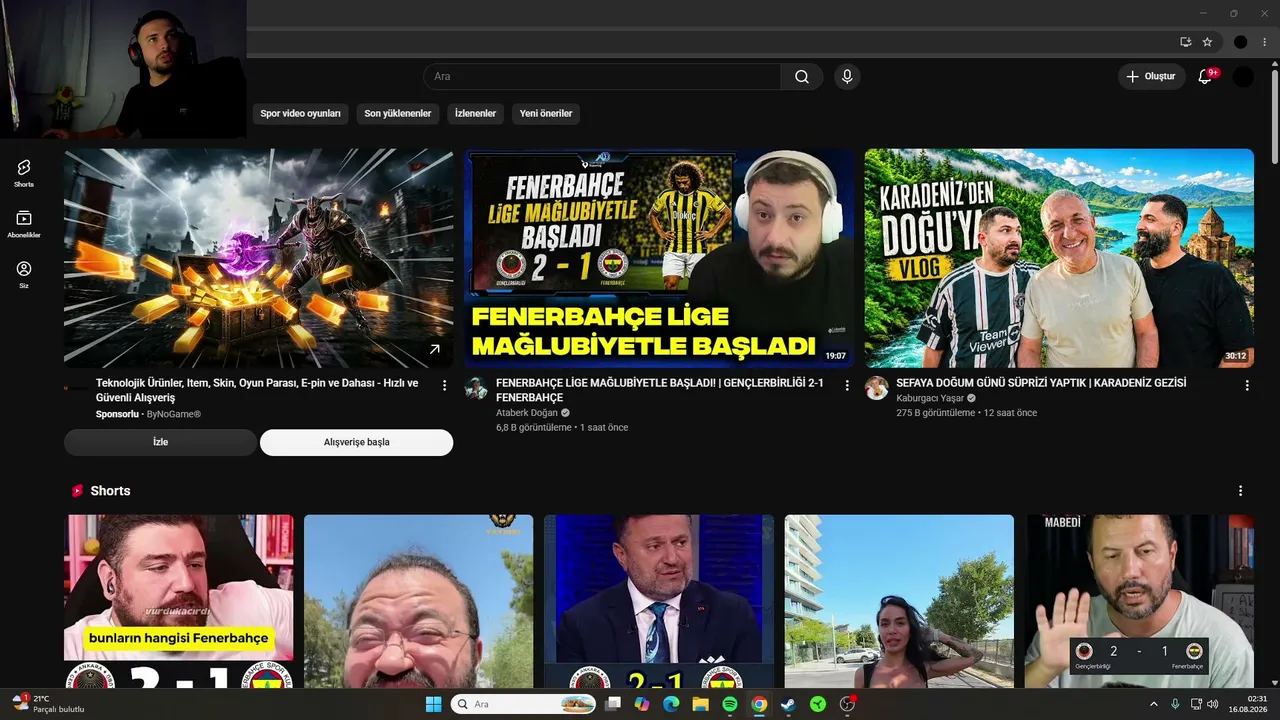Select the 'Son yüklenenler' filter chip

(398, 114)
